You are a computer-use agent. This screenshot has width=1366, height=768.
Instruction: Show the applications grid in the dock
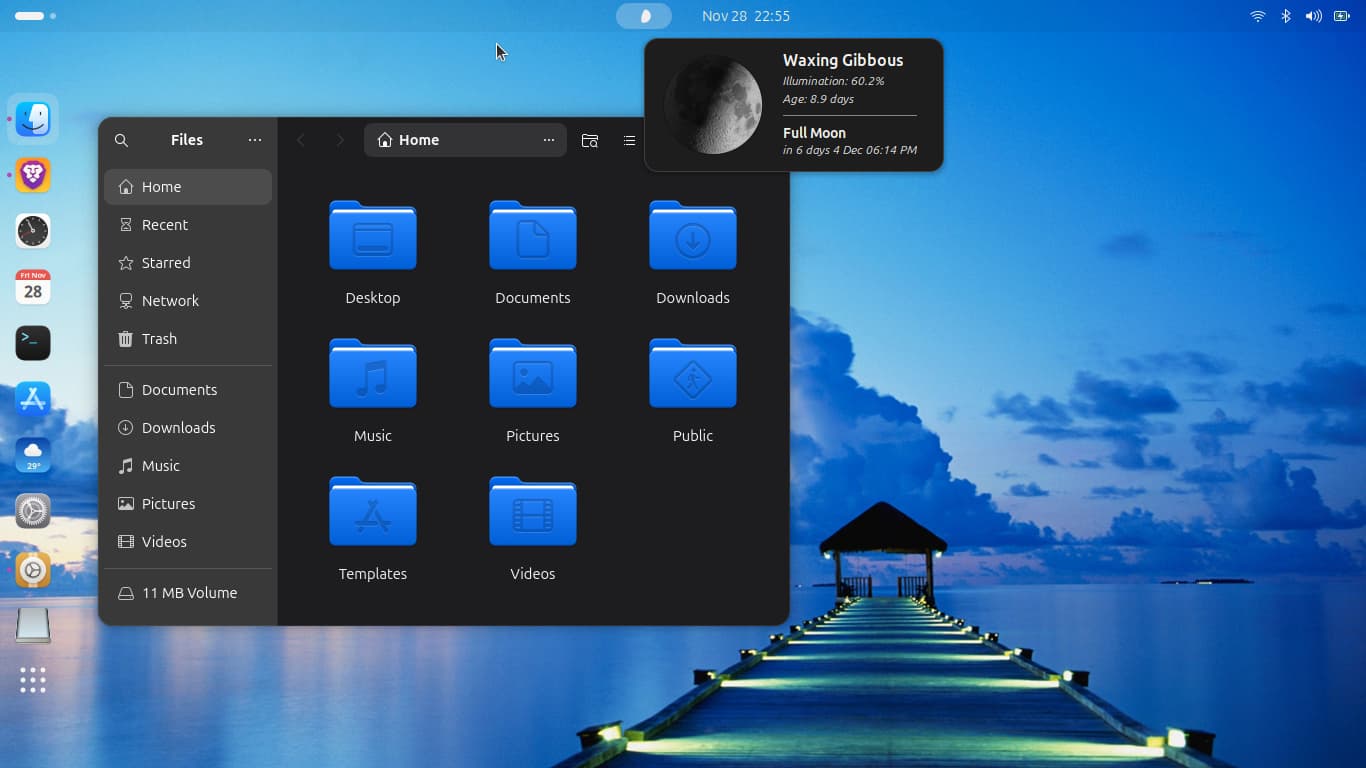(33, 680)
